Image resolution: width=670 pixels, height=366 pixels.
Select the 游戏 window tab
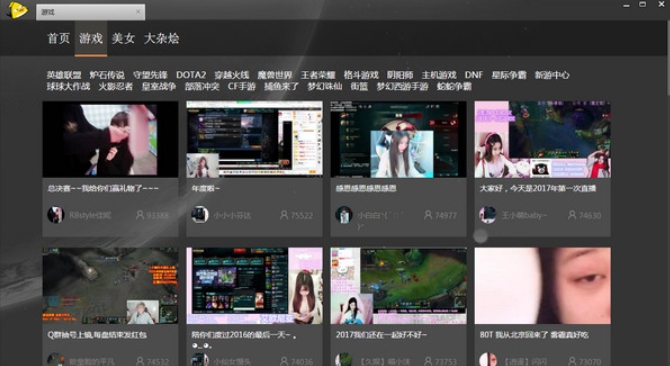(91, 12)
